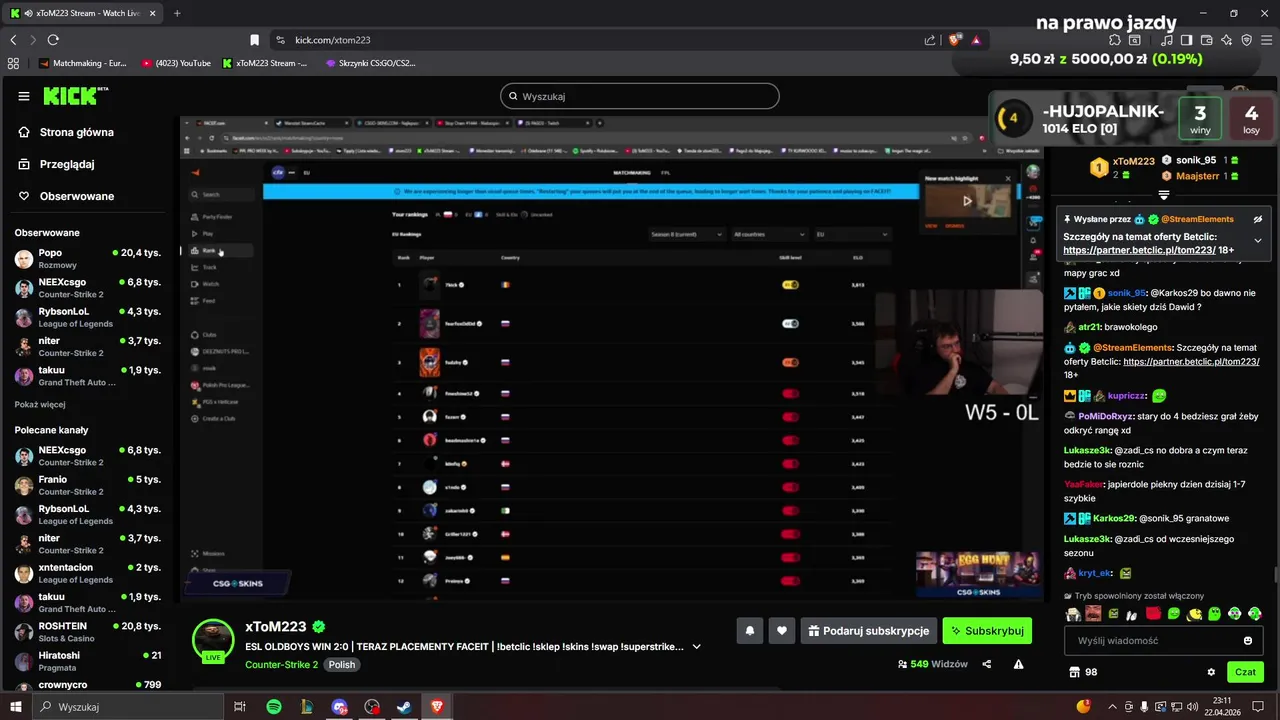1280x720 pixels.
Task: Open the Season 6 dropdown in stream
Action: [685, 234]
